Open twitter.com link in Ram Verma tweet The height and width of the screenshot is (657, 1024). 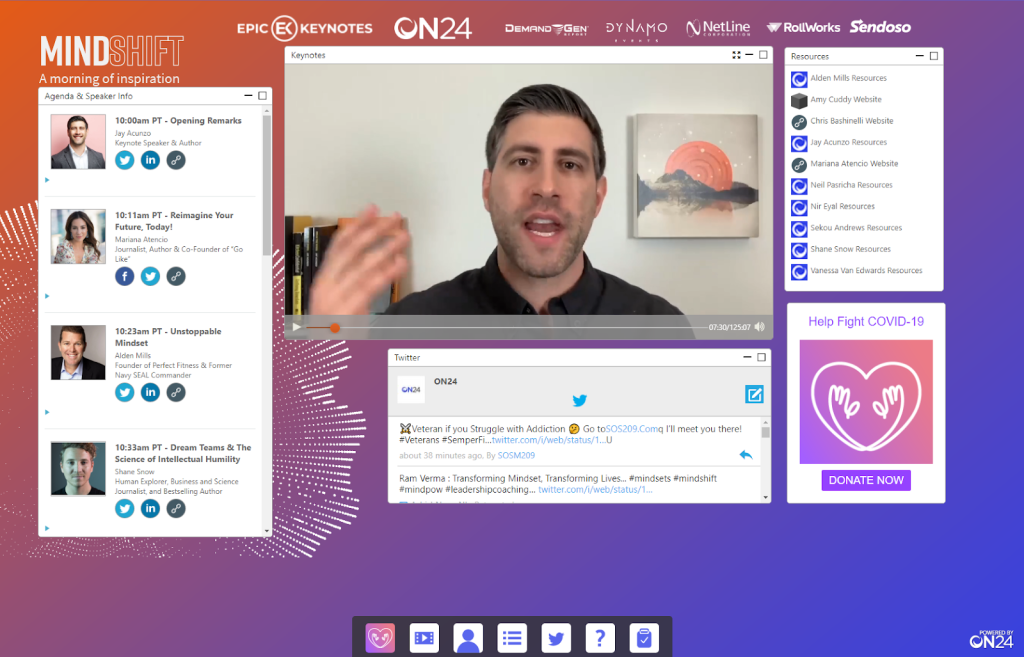(x=595, y=490)
